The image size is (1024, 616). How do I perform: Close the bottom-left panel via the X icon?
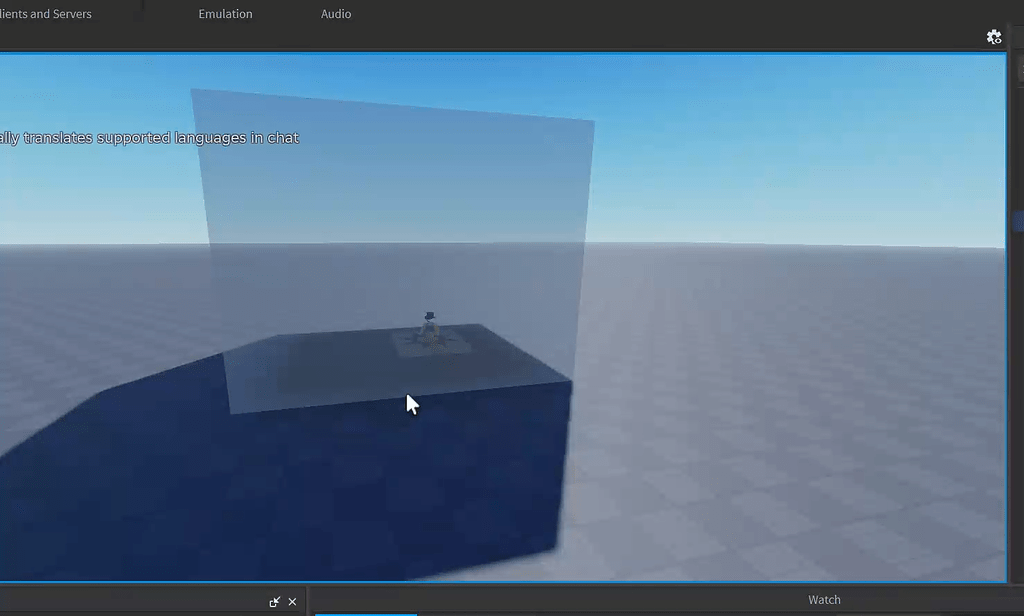pos(292,601)
